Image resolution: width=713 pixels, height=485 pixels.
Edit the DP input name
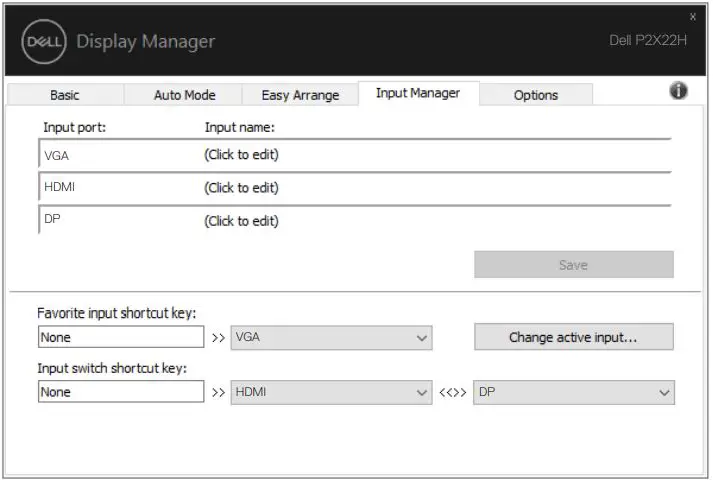click(241, 221)
